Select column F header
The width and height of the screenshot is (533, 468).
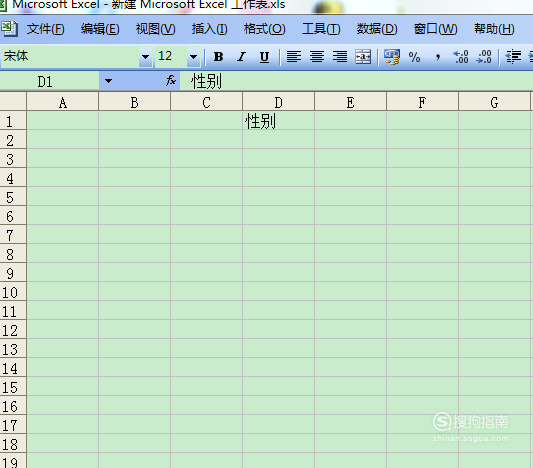(x=422, y=102)
